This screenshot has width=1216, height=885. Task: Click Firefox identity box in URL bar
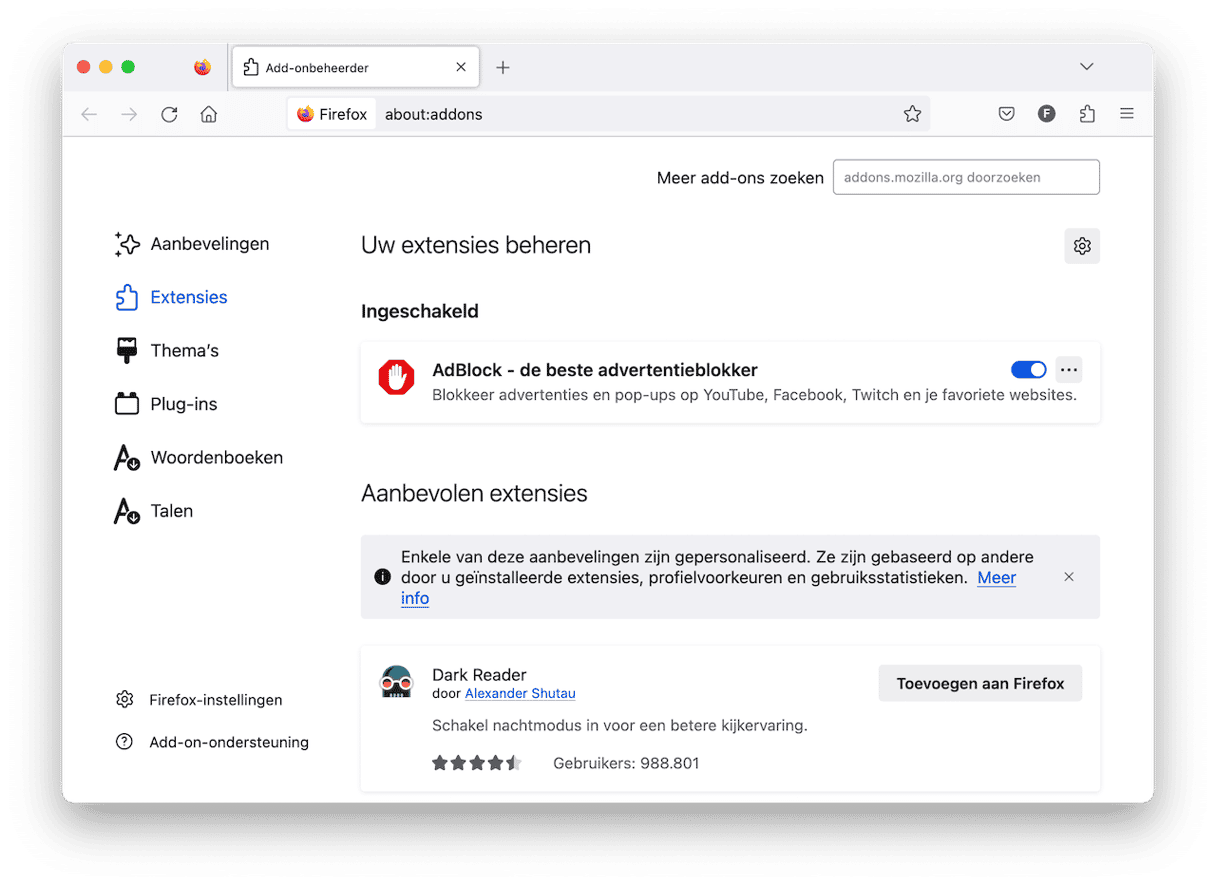[333, 114]
